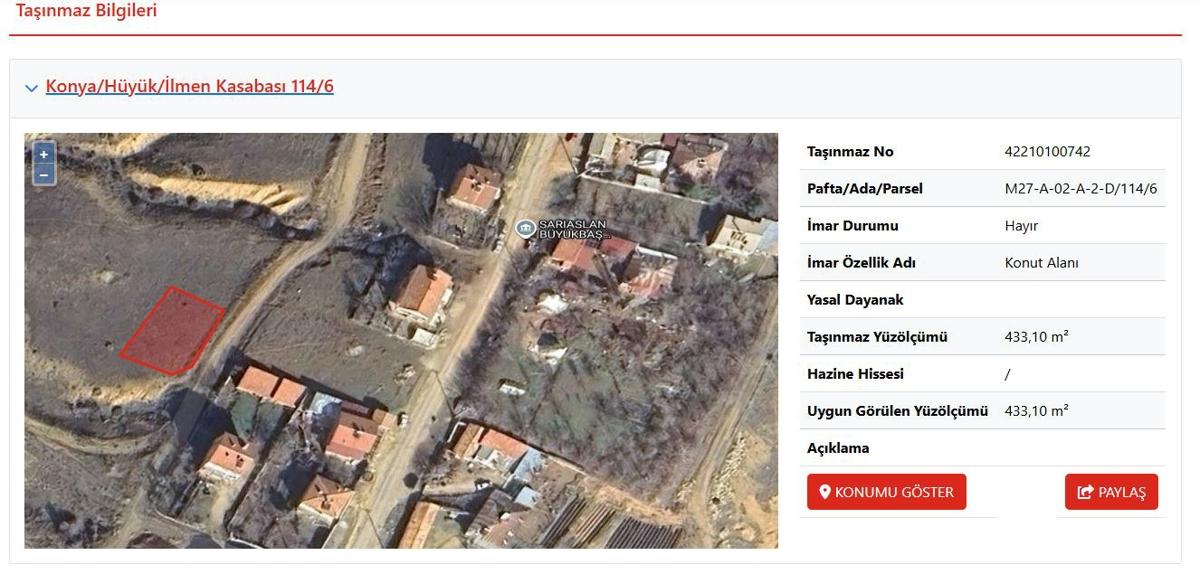Zoom out of the map with minus button
Image resolution: width=1200 pixels, height=574 pixels.
coord(43,175)
